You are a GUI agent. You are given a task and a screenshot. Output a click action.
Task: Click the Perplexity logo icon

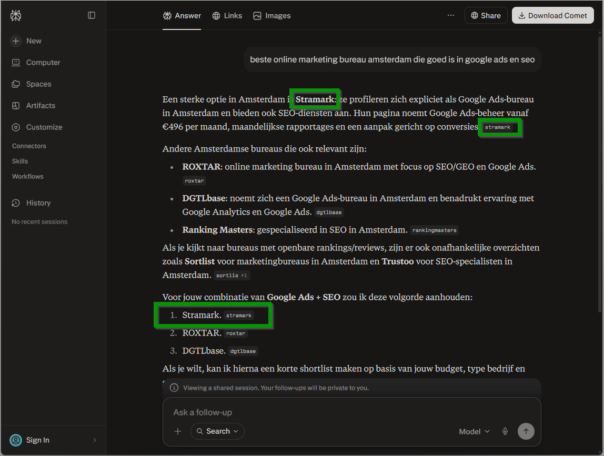coord(16,15)
